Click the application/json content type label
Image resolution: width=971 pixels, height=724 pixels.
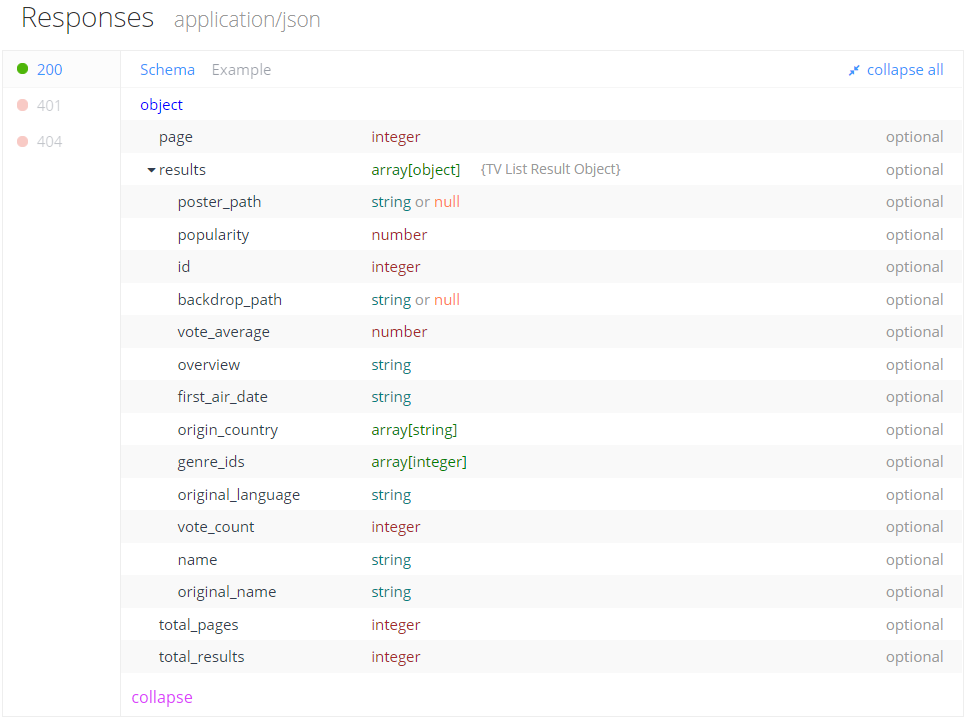[x=247, y=20]
